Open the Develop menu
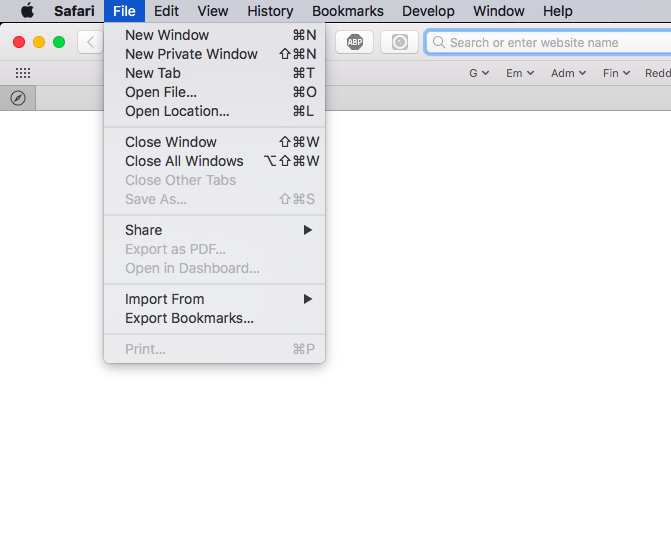The image size is (671, 541). (428, 11)
